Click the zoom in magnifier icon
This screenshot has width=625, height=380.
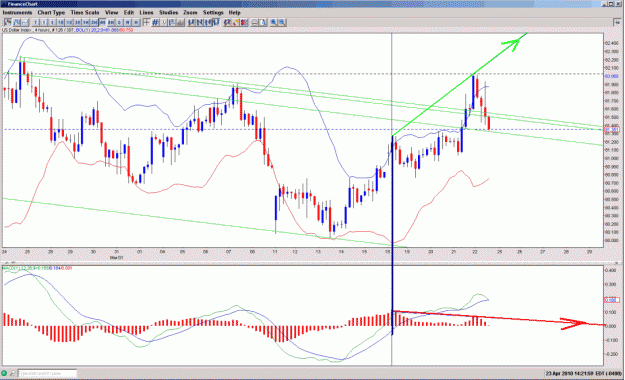273,23
